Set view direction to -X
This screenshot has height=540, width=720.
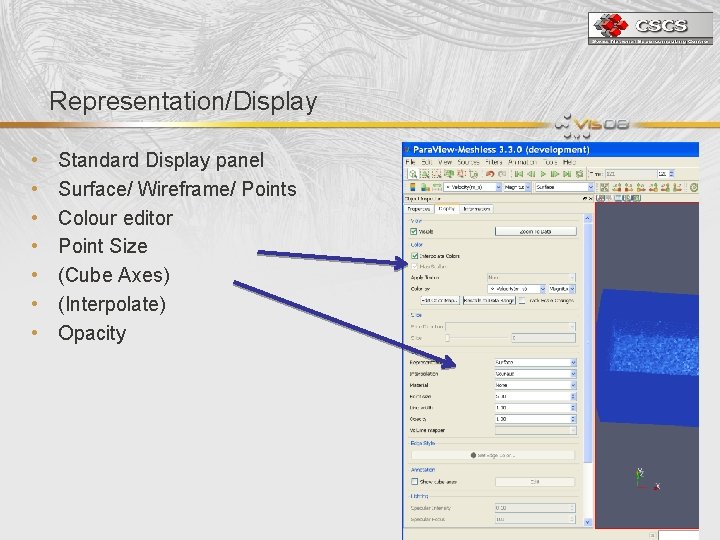point(629,187)
